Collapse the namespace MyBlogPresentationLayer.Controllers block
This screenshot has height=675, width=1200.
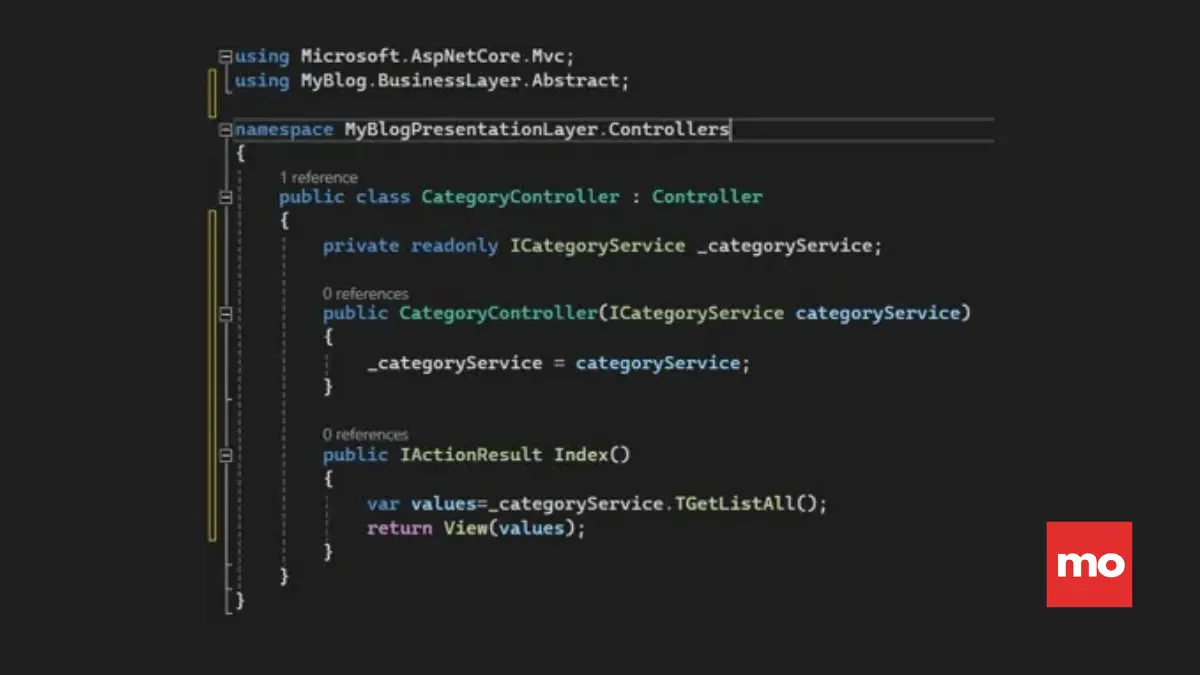coord(226,130)
